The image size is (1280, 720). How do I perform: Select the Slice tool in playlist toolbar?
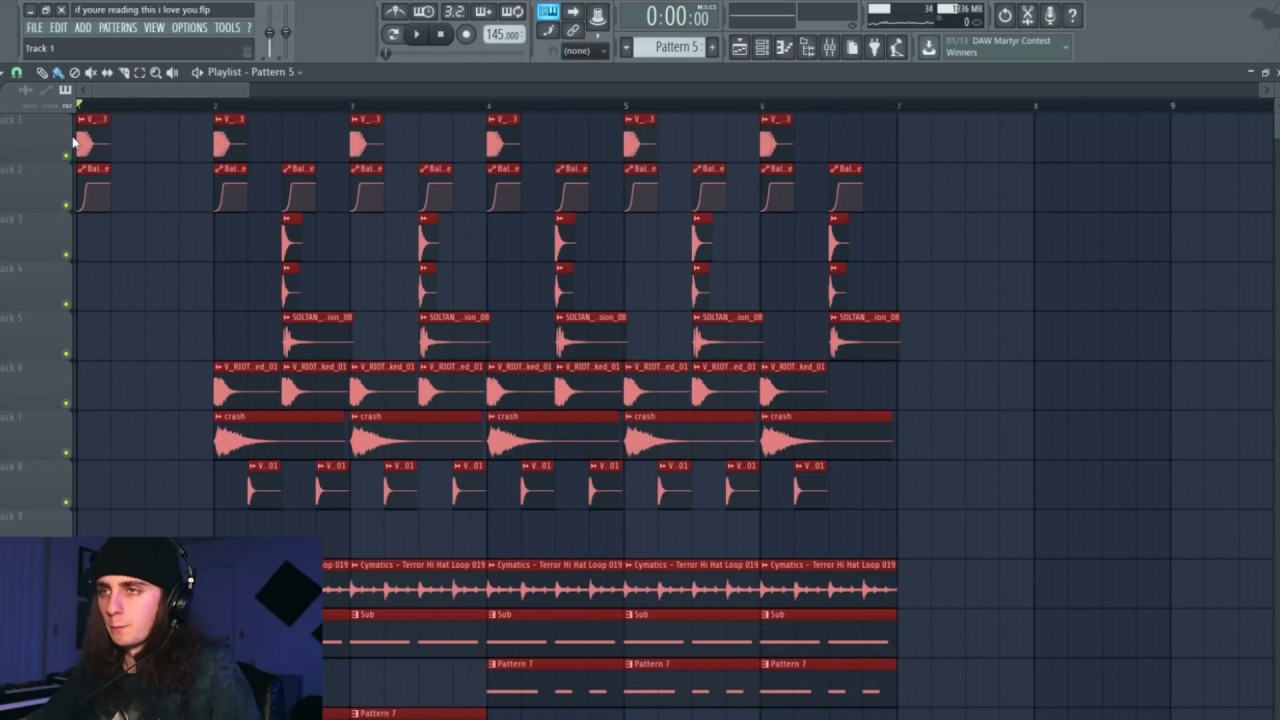[124, 72]
